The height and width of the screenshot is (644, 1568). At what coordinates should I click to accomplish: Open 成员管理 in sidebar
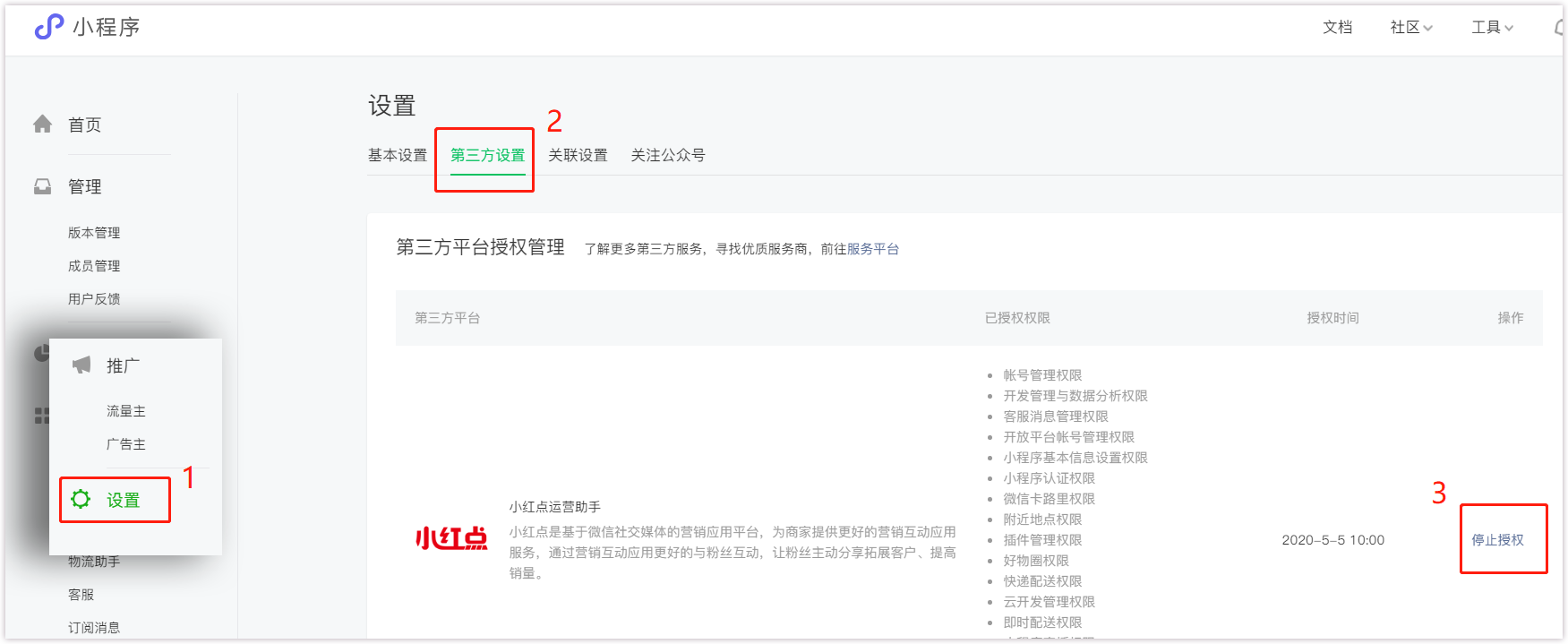click(x=94, y=266)
